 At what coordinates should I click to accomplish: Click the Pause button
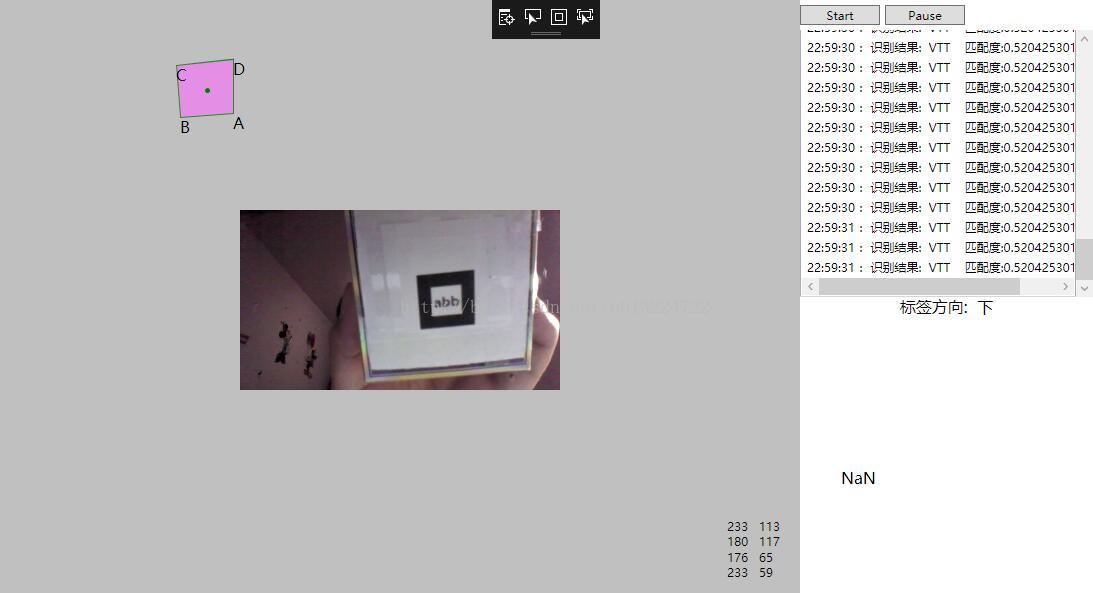925,15
